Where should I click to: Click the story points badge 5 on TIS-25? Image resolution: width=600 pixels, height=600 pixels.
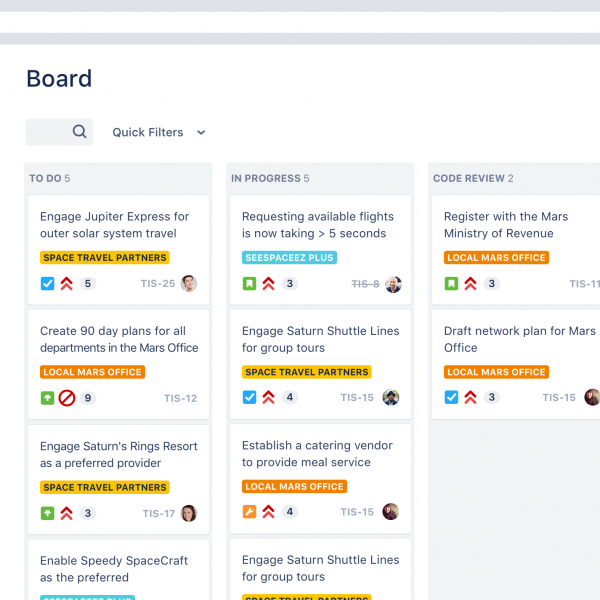click(x=88, y=284)
